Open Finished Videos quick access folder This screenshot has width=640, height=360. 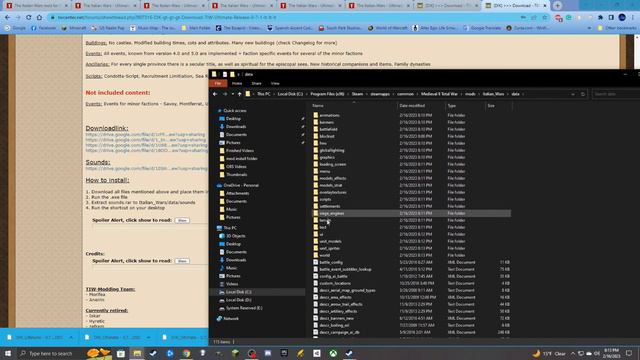240,151
